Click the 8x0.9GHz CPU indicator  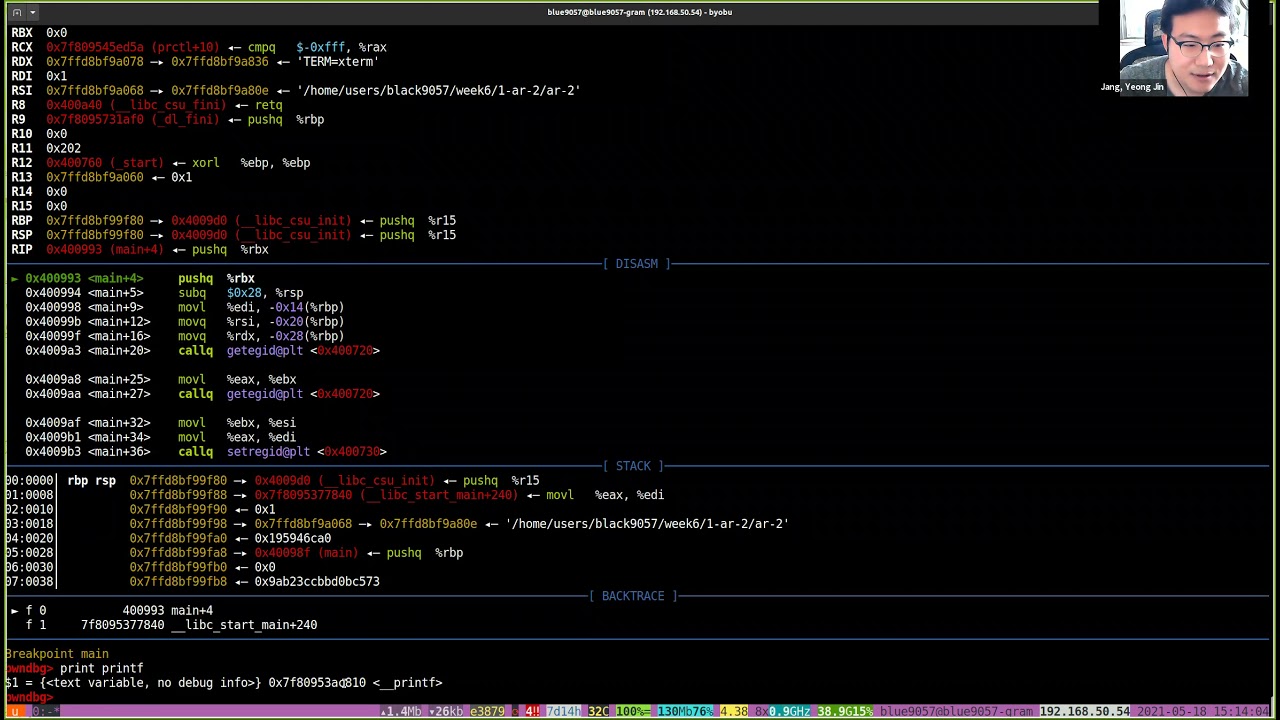[784, 711]
